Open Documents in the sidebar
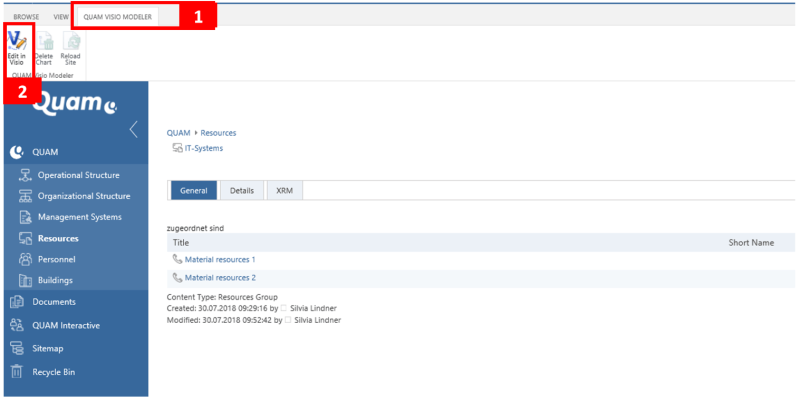Screen dimensions: 800x403 [54, 302]
